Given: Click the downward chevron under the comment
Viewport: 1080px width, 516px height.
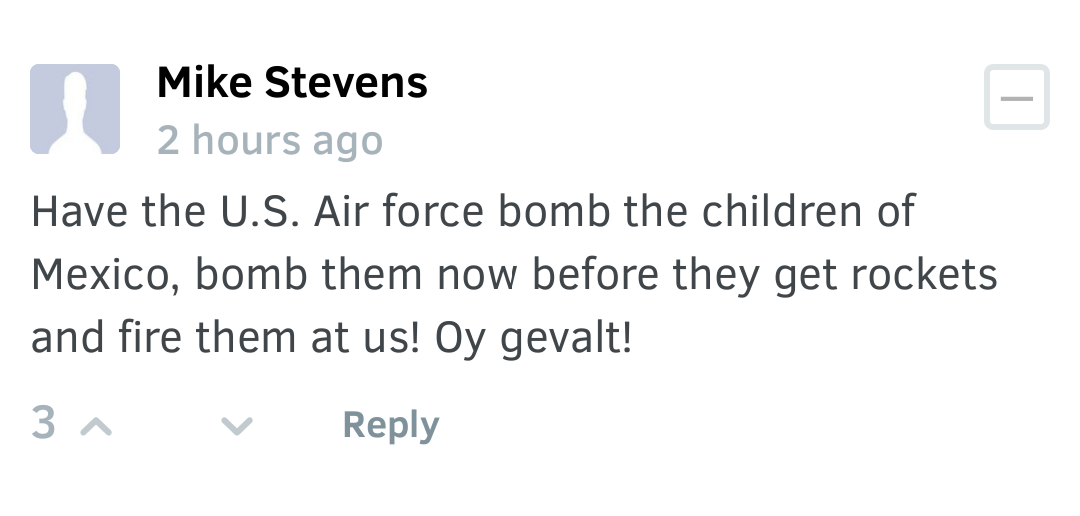Looking at the screenshot, I should (x=237, y=427).
